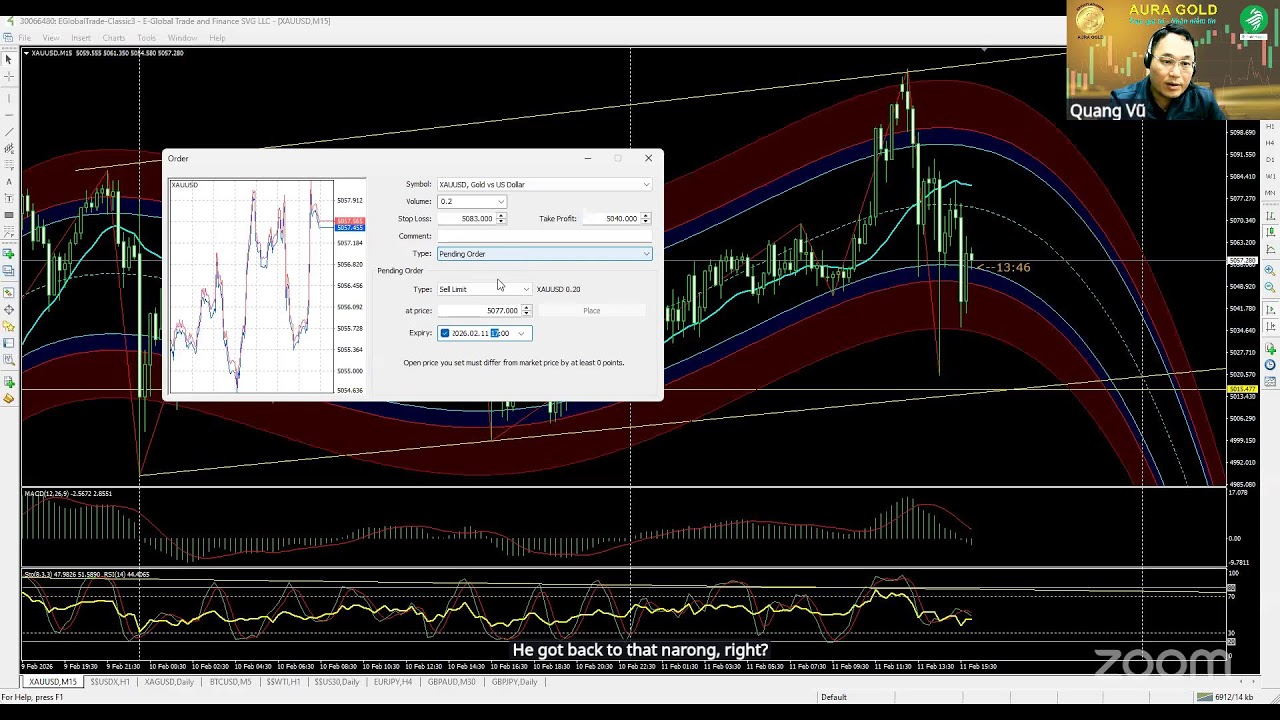Select the cursor arrow tool
This screenshot has height=720, width=1280.
coord(9,61)
